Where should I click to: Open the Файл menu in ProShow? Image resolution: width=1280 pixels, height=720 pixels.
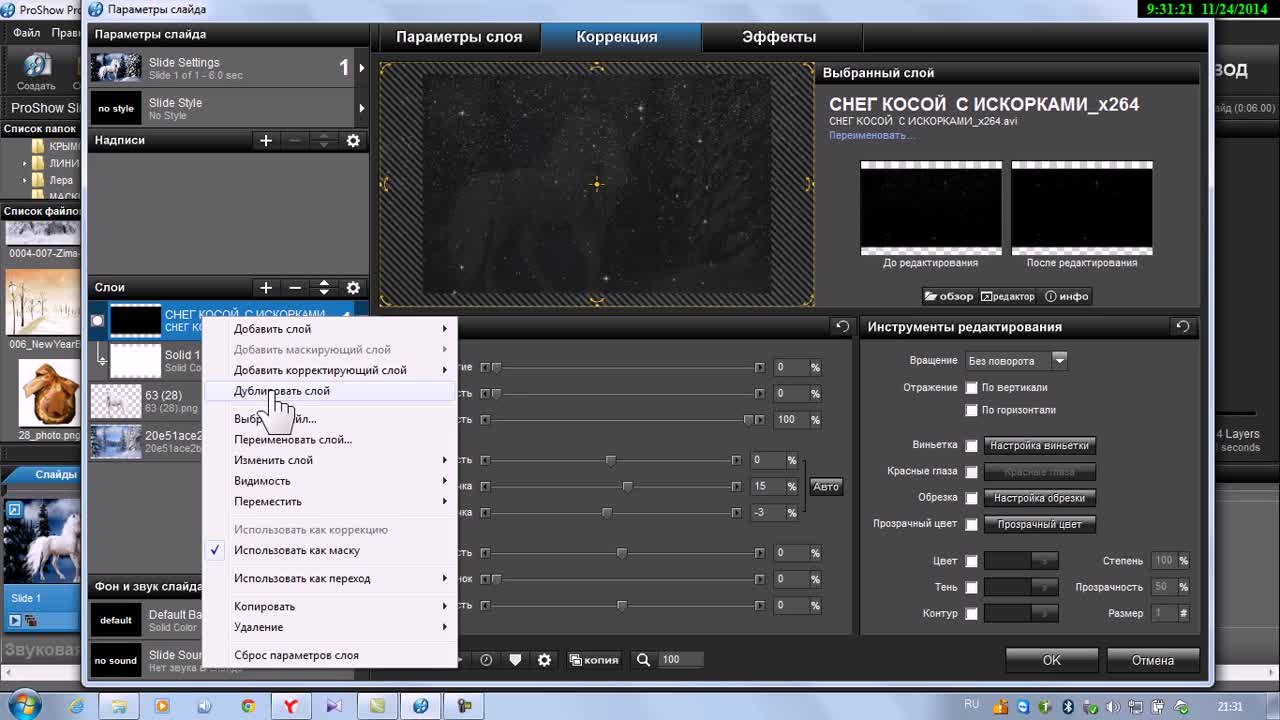click(28, 33)
